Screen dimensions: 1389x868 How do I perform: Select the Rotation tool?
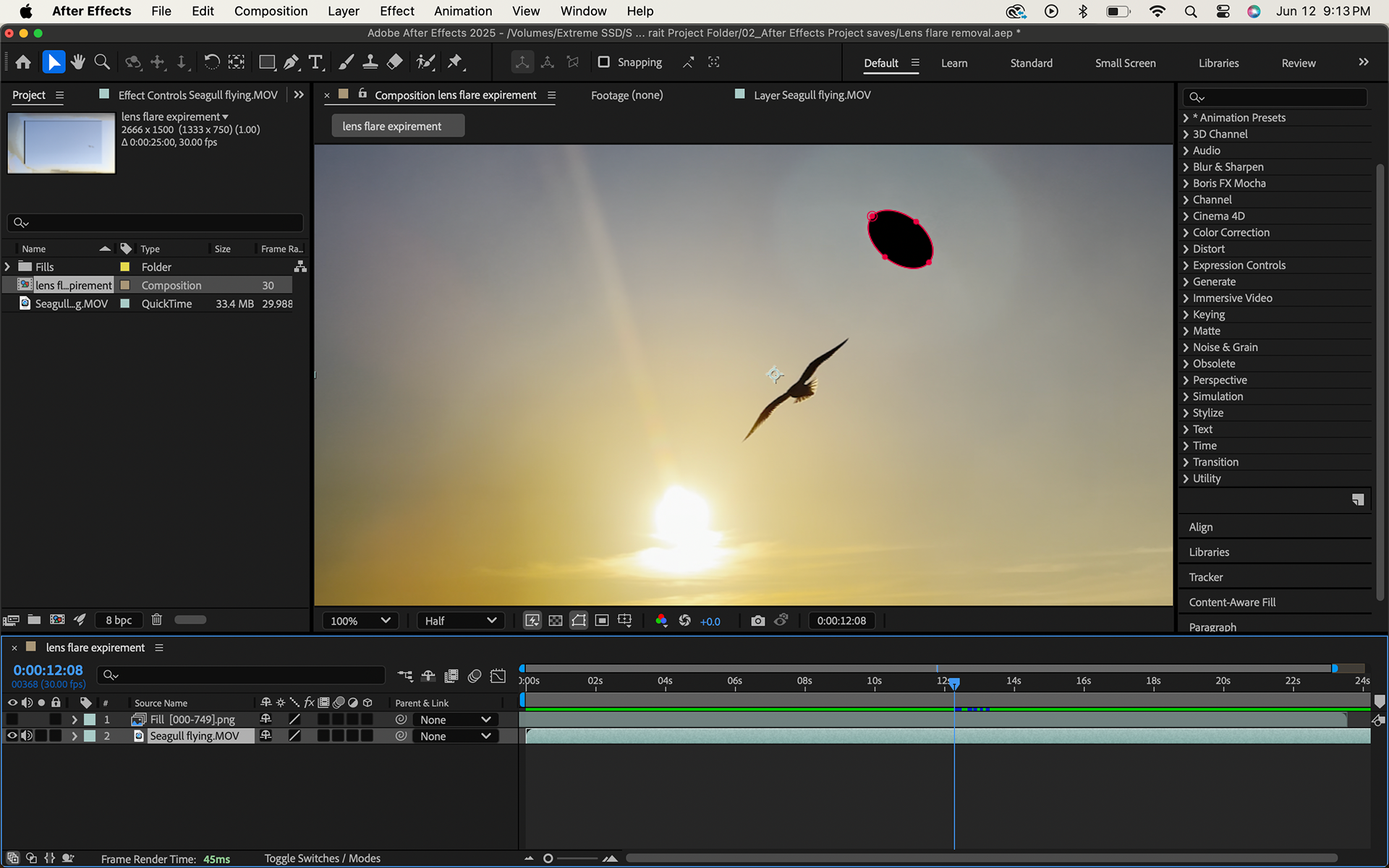tap(211, 62)
